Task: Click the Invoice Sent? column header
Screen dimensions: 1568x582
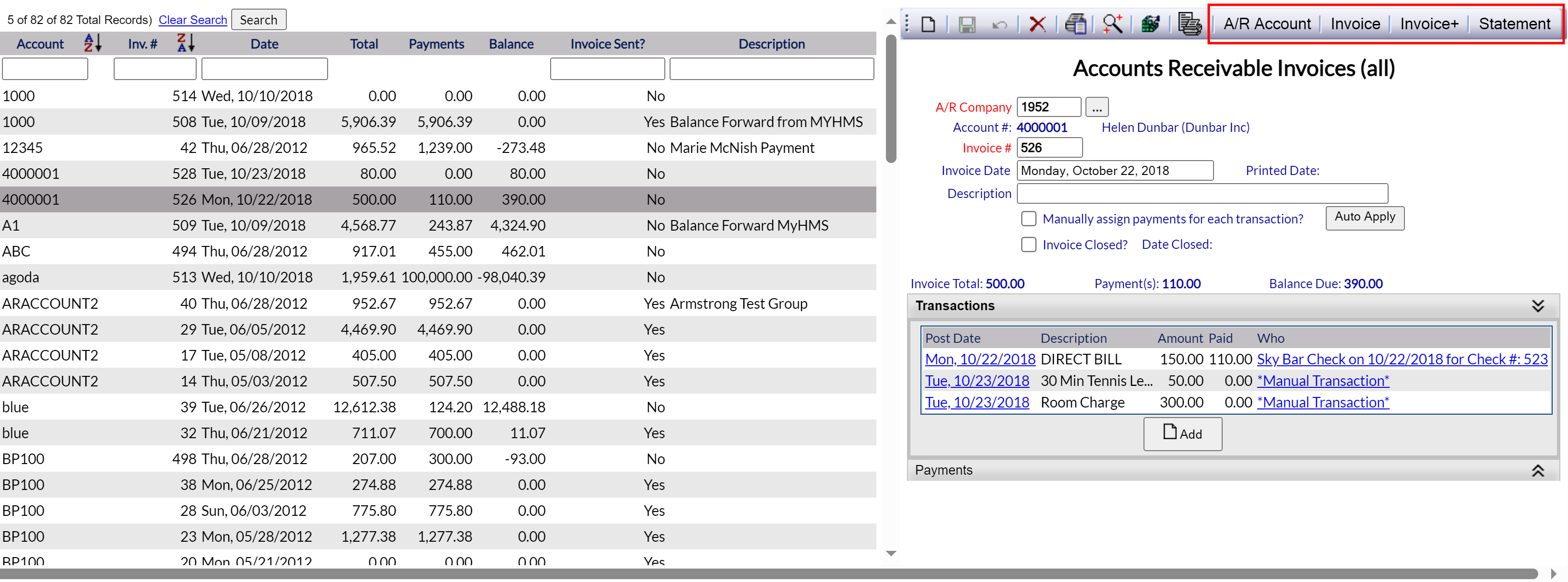Action: coord(607,44)
